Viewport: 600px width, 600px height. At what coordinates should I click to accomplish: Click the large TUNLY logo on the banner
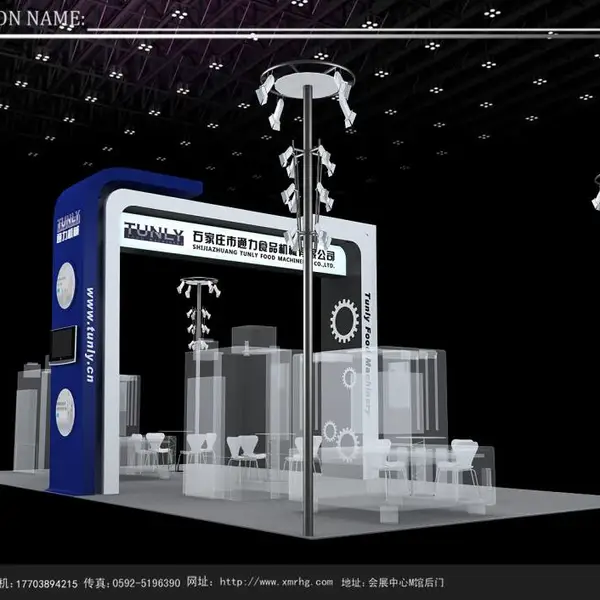154,232
